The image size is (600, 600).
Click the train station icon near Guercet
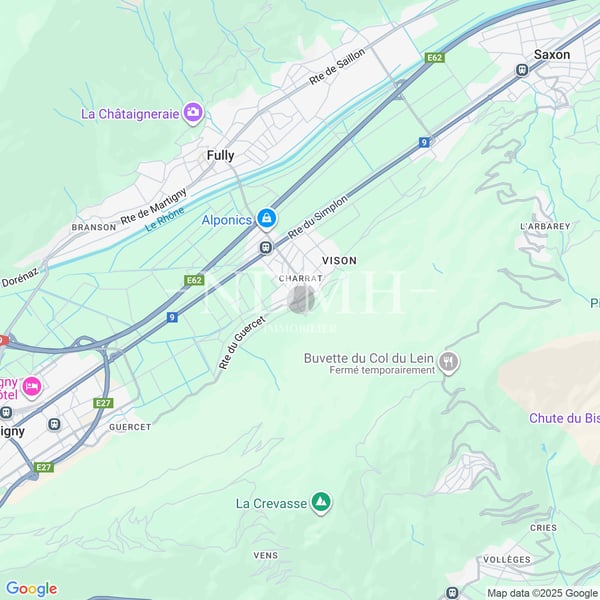tap(54, 424)
